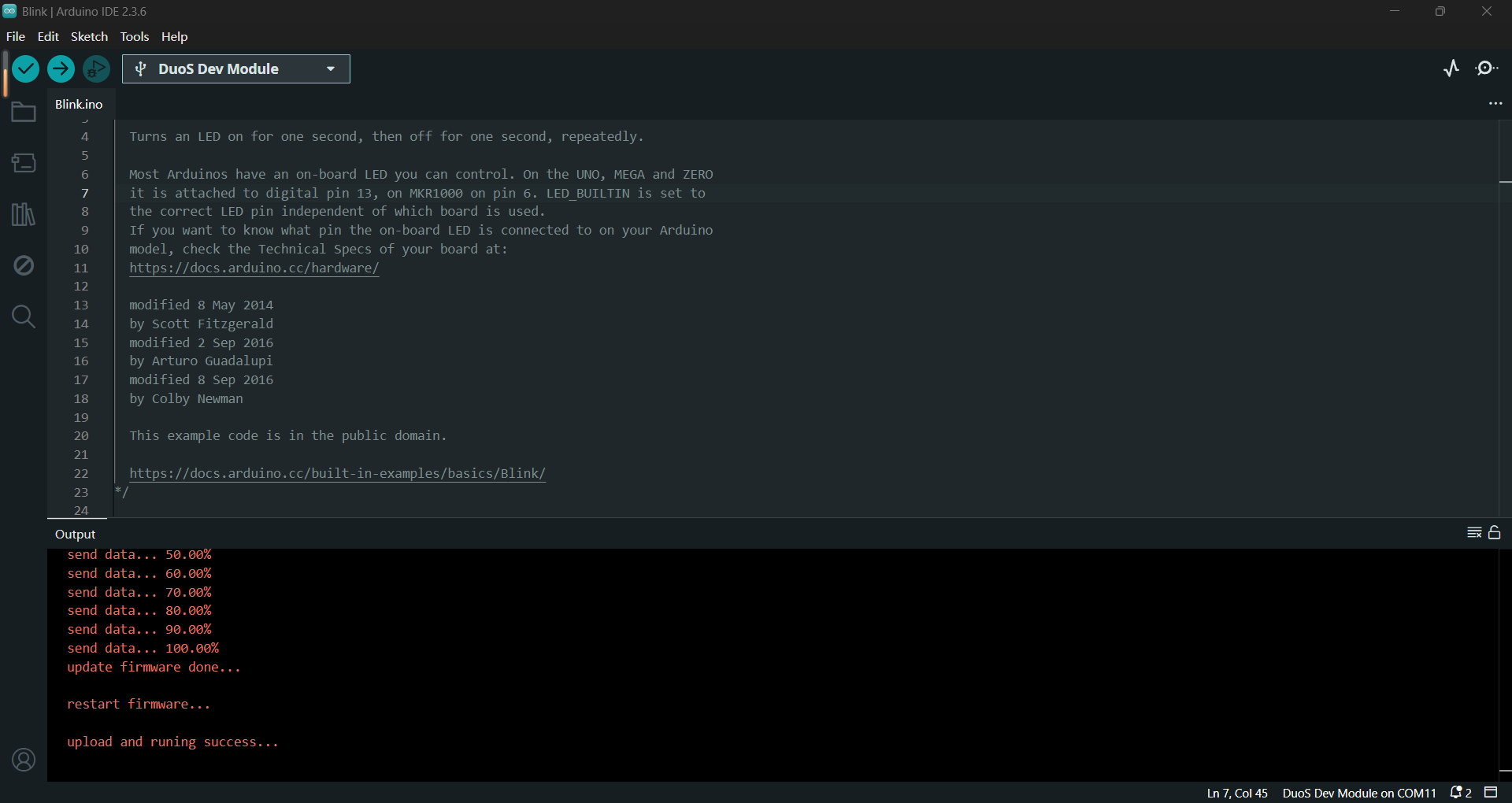Click Ln 7, Col 45 cursor position
Screen dimensions: 1512x803
pos(1237,793)
